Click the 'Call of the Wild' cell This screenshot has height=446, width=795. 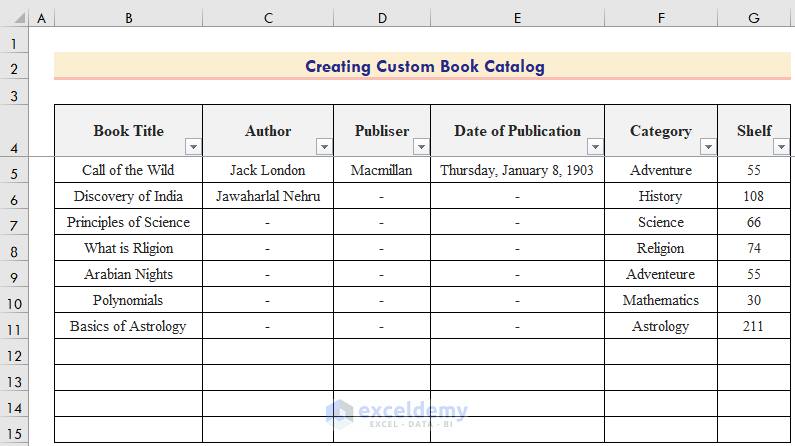click(x=128, y=171)
